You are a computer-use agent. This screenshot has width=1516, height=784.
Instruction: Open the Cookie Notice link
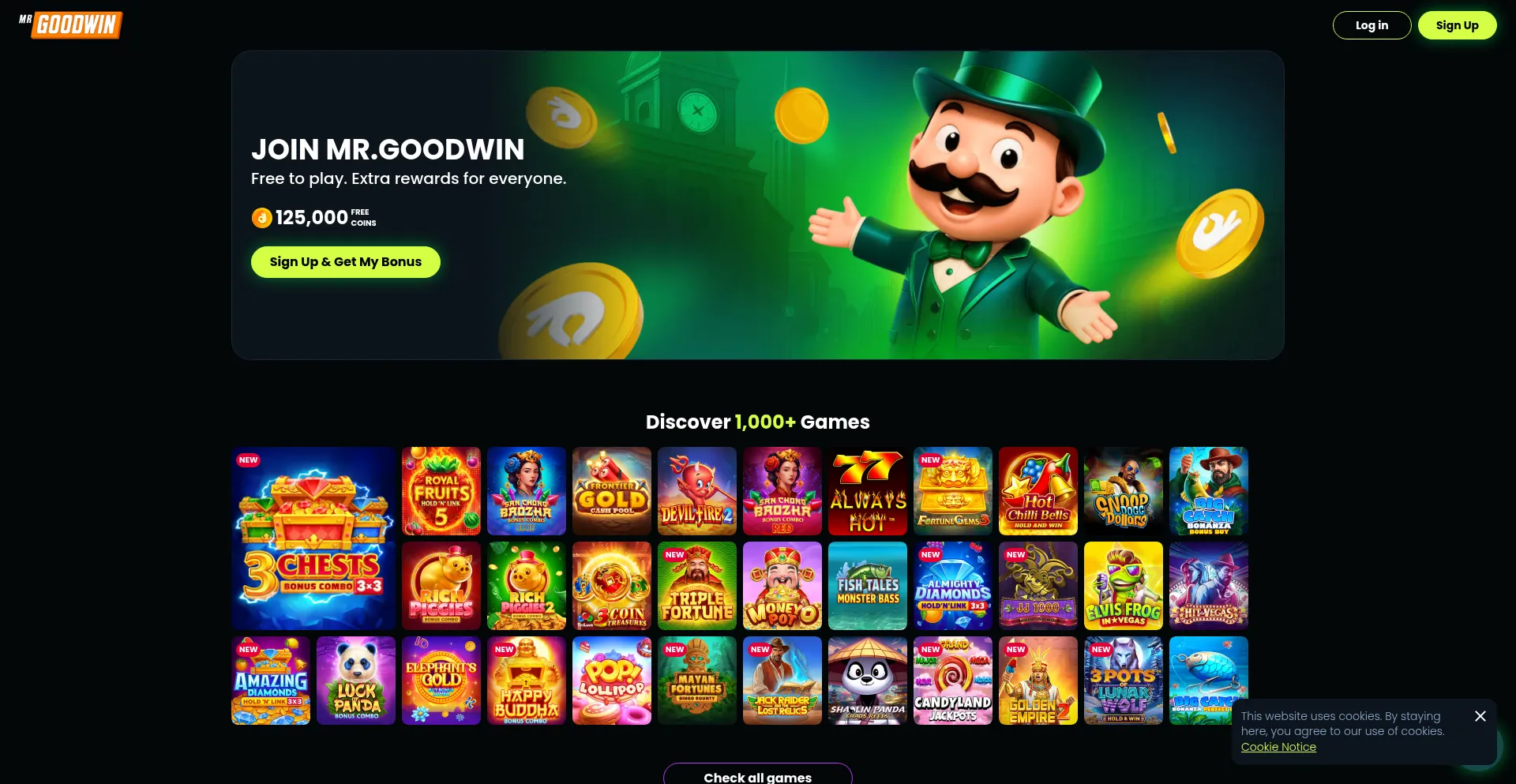pyautogui.click(x=1278, y=747)
